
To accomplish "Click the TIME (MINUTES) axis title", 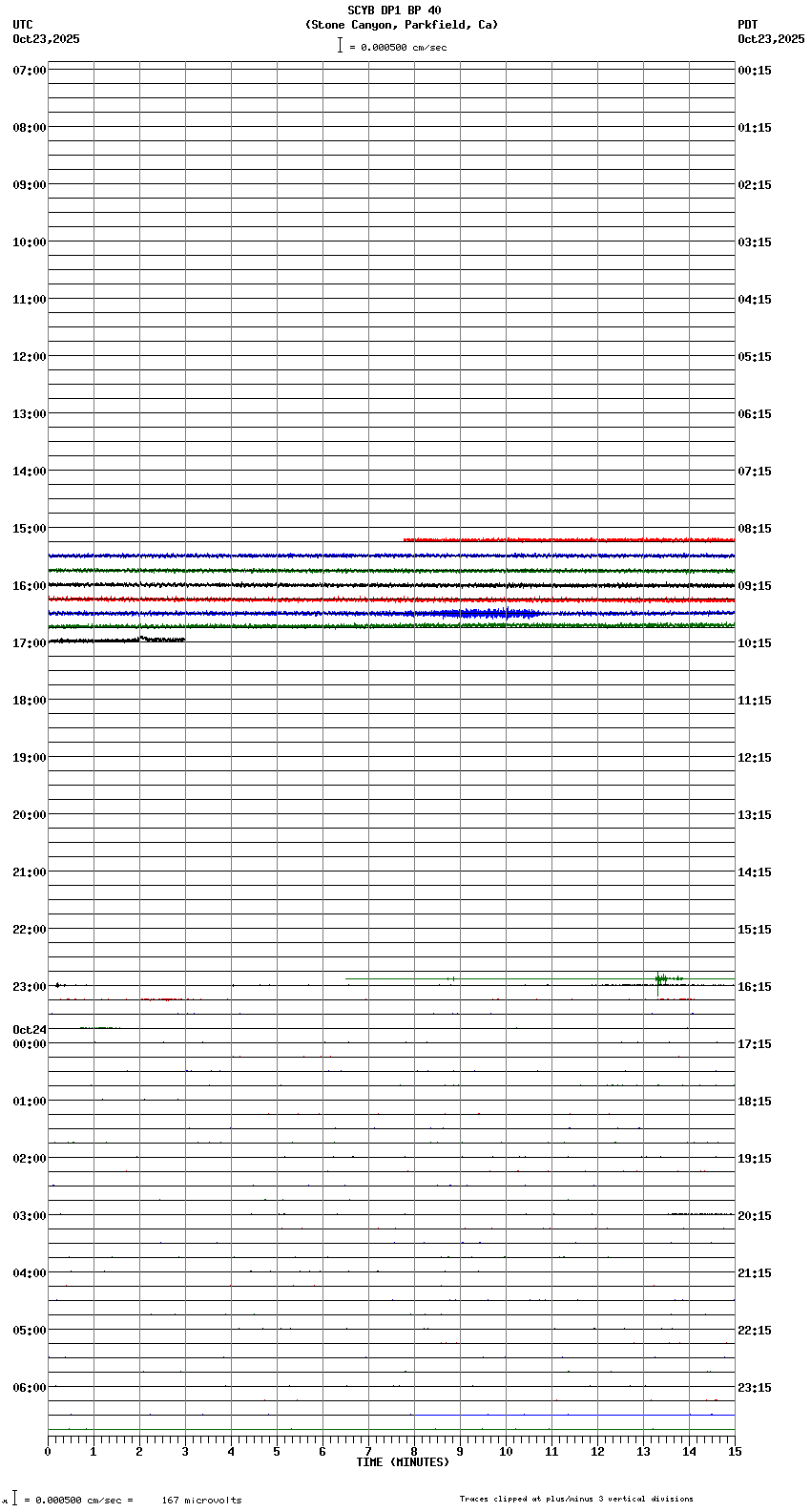I will [x=403, y=1462].
